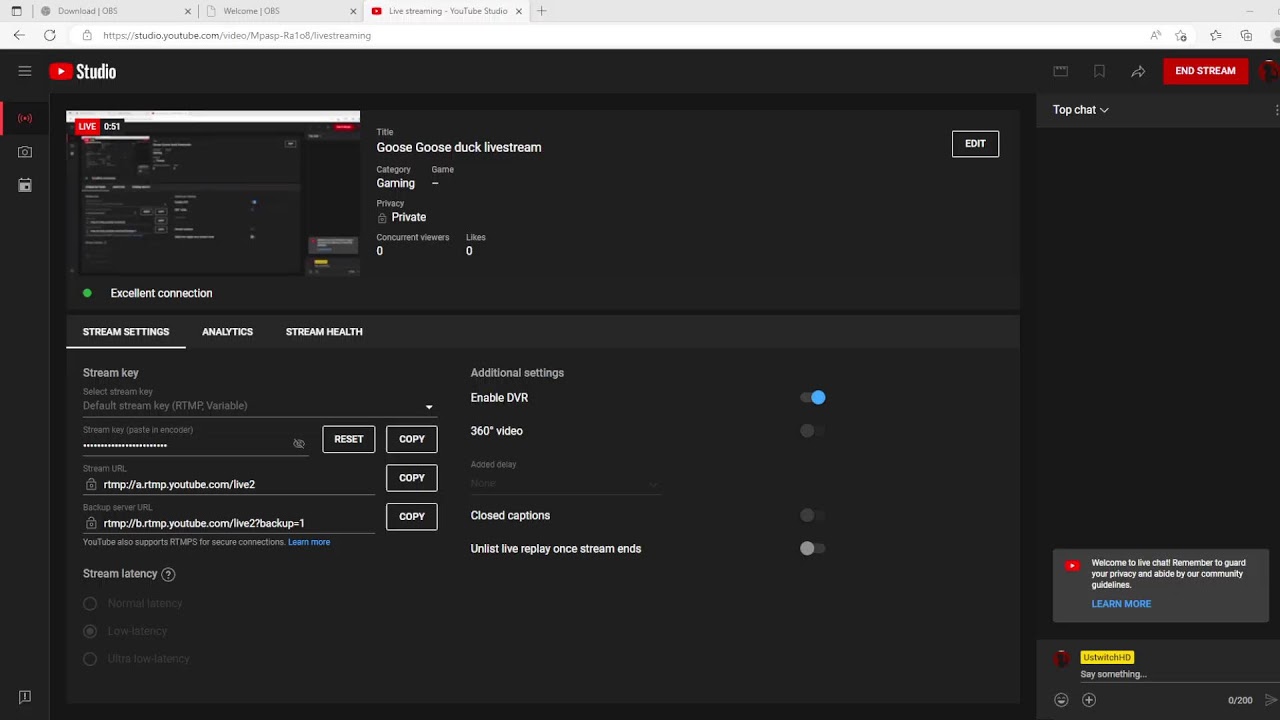Click the create clip icon in header
The height and width of the screenshot is (720, 1280).
tap(1061, 71)
